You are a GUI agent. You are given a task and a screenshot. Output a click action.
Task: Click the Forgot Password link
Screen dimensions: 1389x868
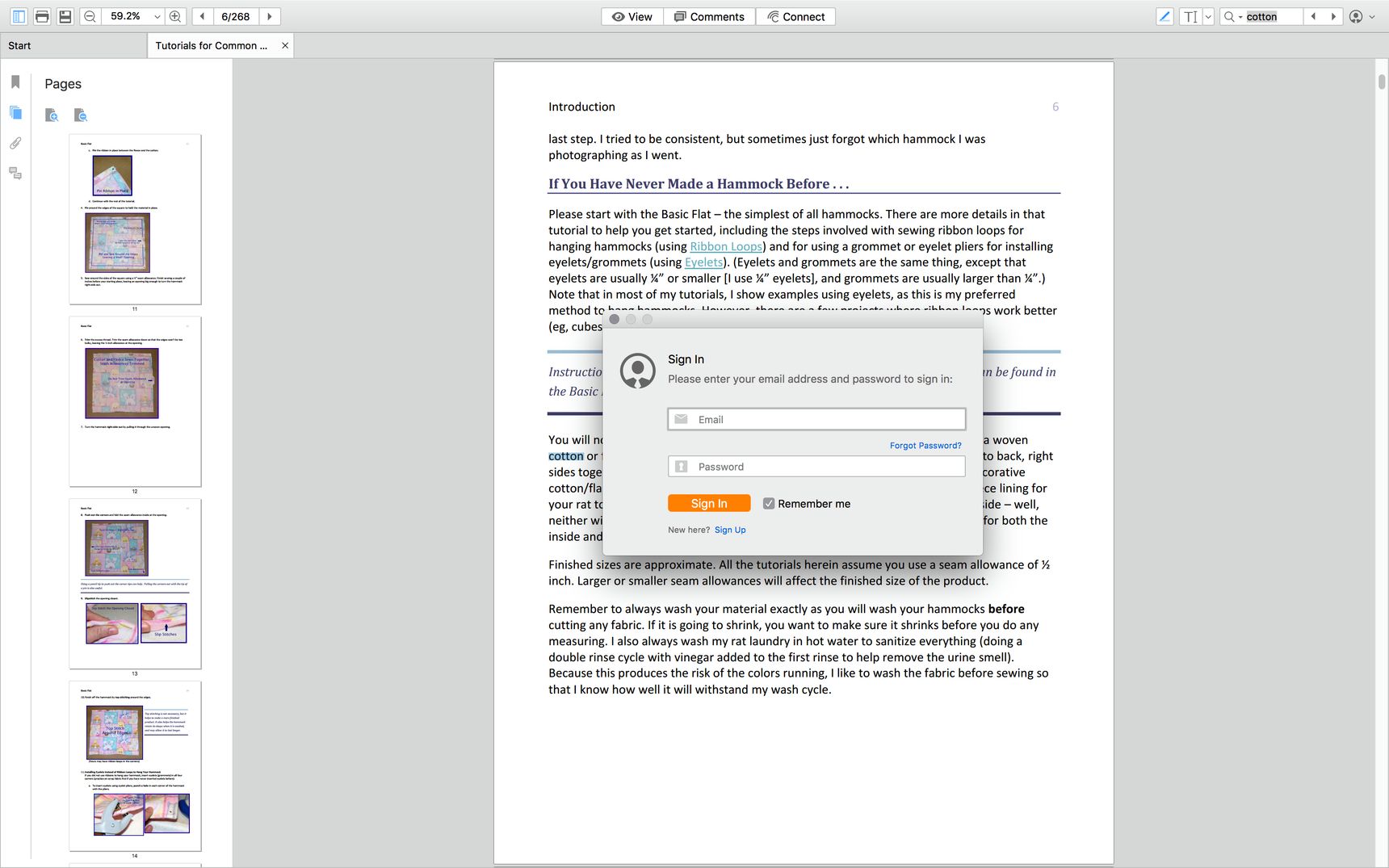(925, 446)
